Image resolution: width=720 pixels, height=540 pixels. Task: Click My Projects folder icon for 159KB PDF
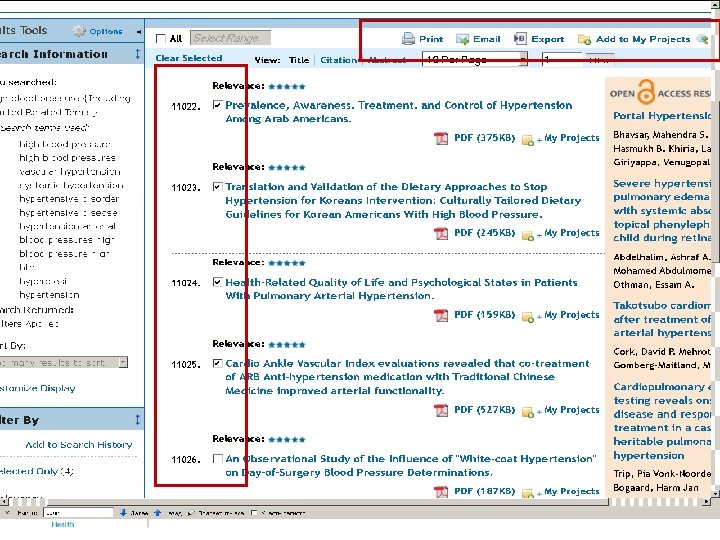pos(528,316)
